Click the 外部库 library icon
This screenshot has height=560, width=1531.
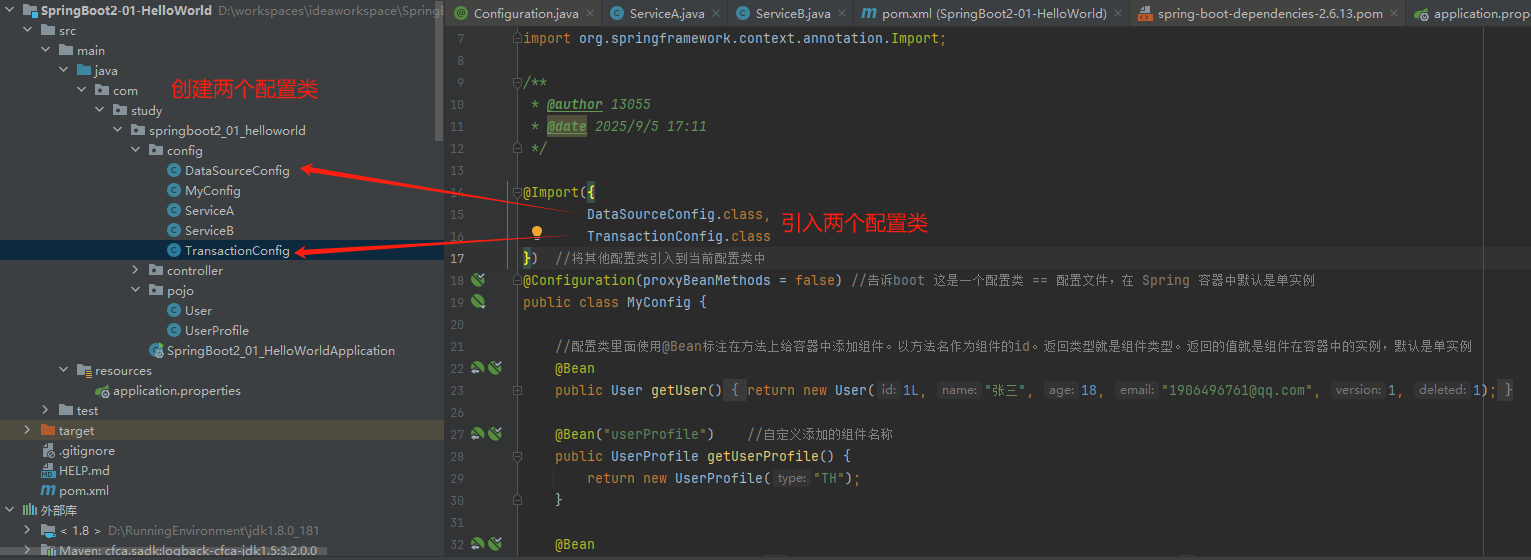[30, 510]
